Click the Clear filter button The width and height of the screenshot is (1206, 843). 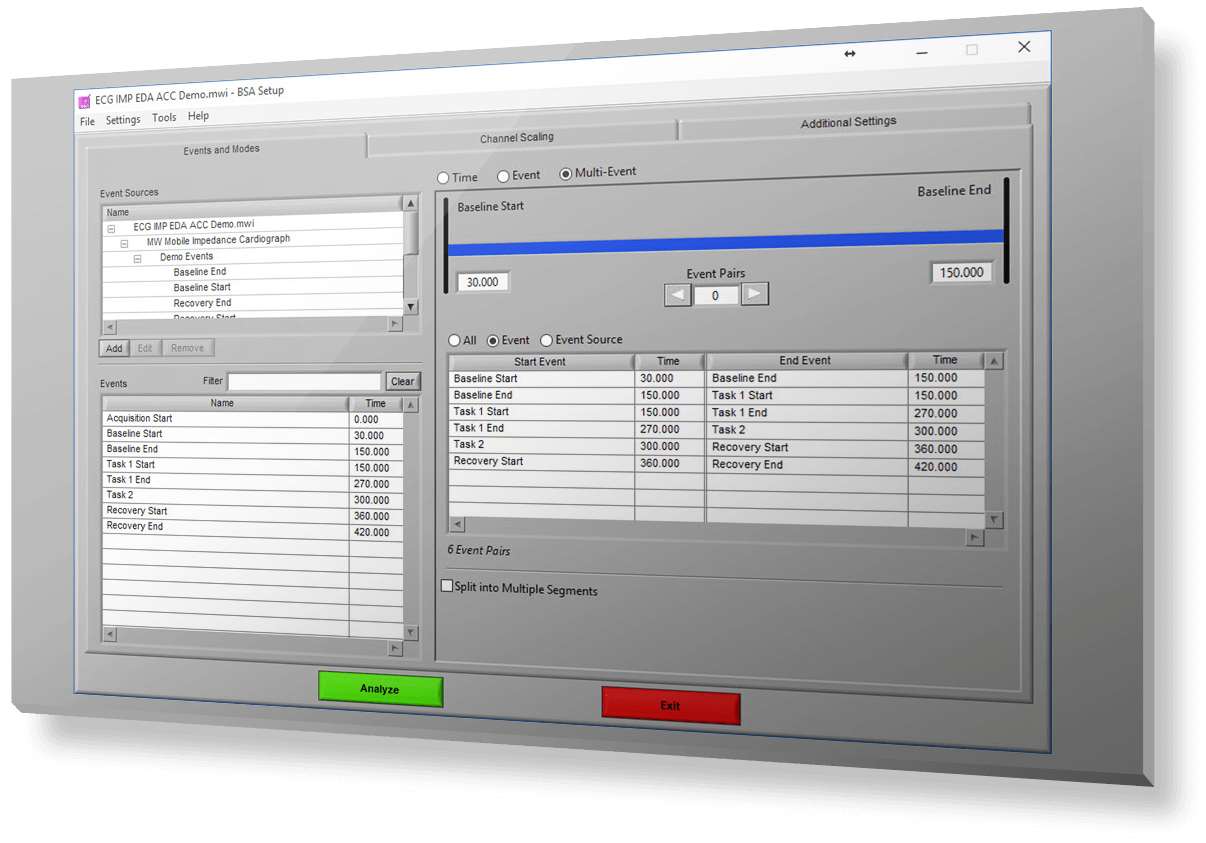coord(403,381)
